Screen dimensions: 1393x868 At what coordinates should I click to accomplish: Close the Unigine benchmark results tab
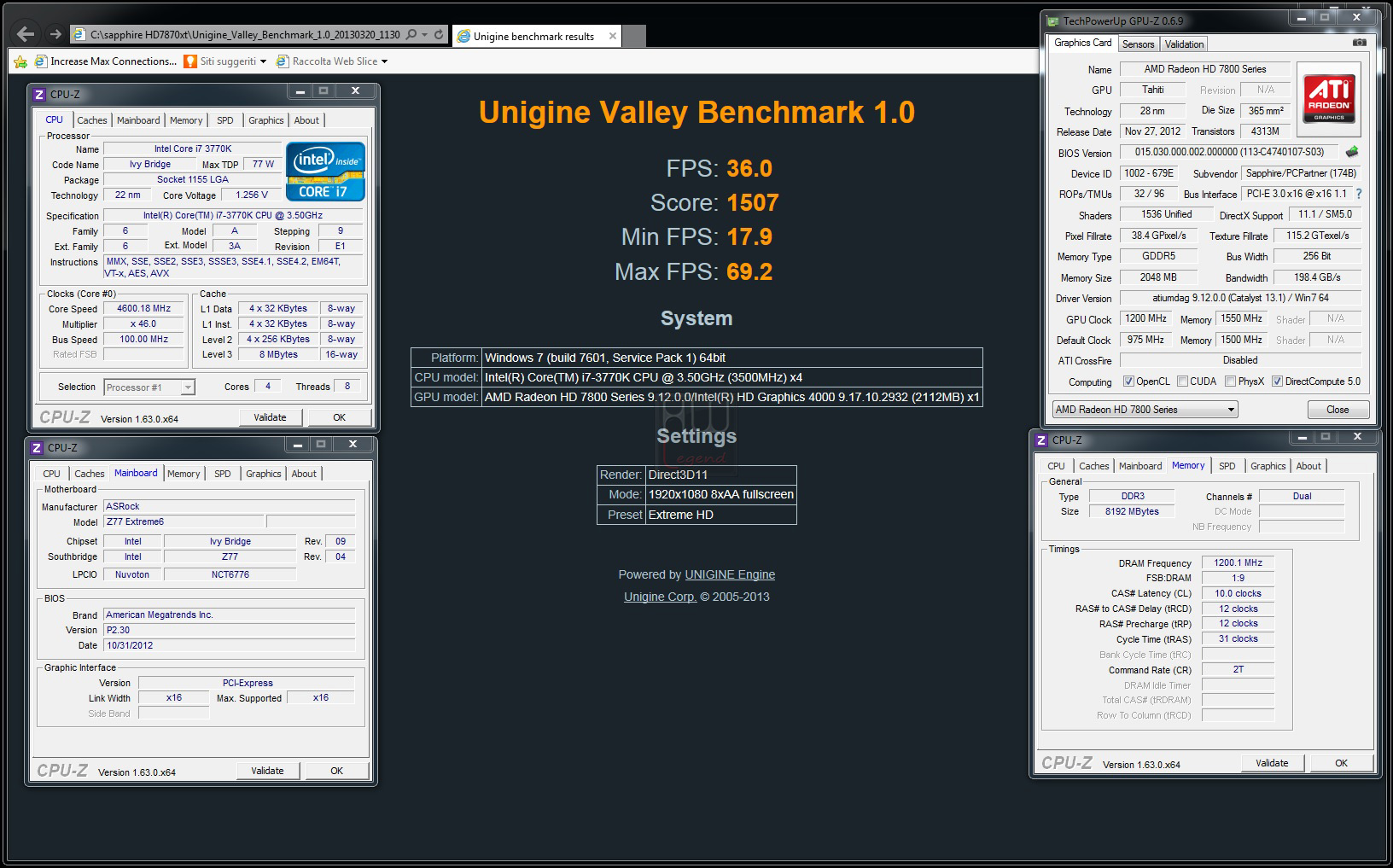(x=612, y=36)
